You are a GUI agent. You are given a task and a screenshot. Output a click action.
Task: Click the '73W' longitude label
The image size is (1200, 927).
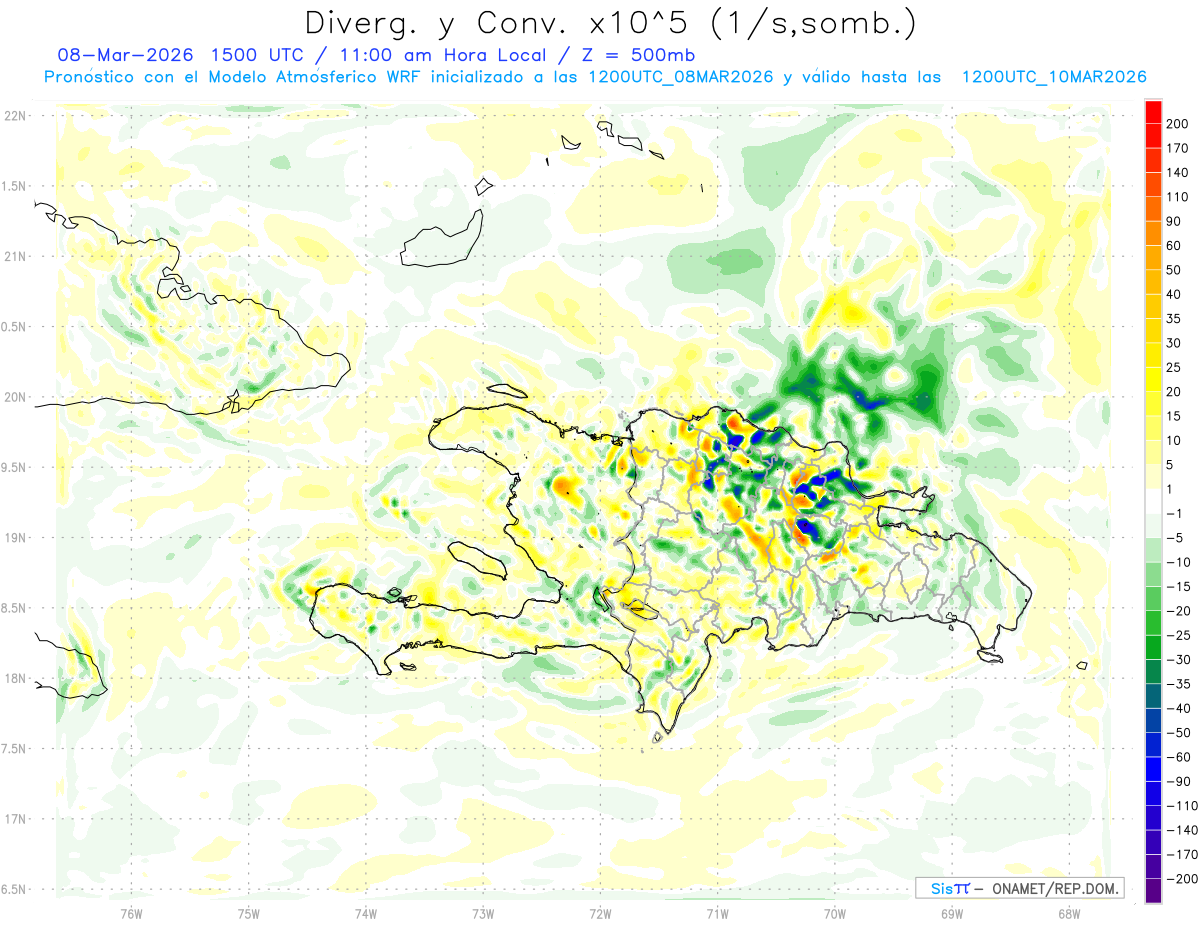(x=483, y=913)
